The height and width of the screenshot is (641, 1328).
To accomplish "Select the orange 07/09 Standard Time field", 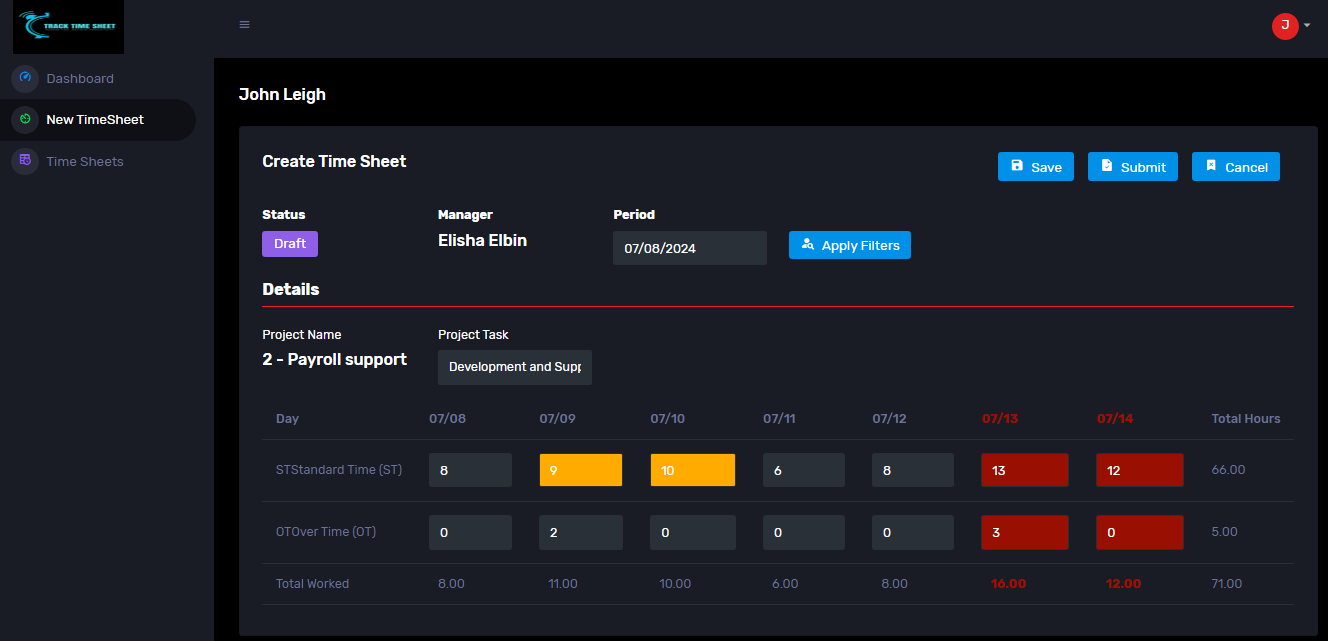I will click(580, 470).
